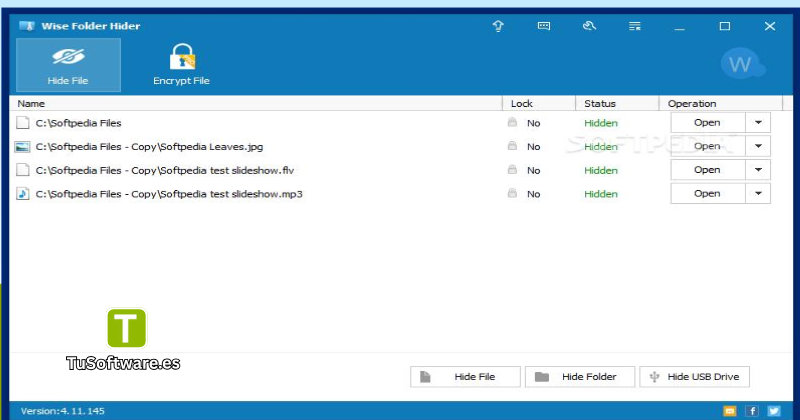Open the menu list icon in title bar

(635, 26)
